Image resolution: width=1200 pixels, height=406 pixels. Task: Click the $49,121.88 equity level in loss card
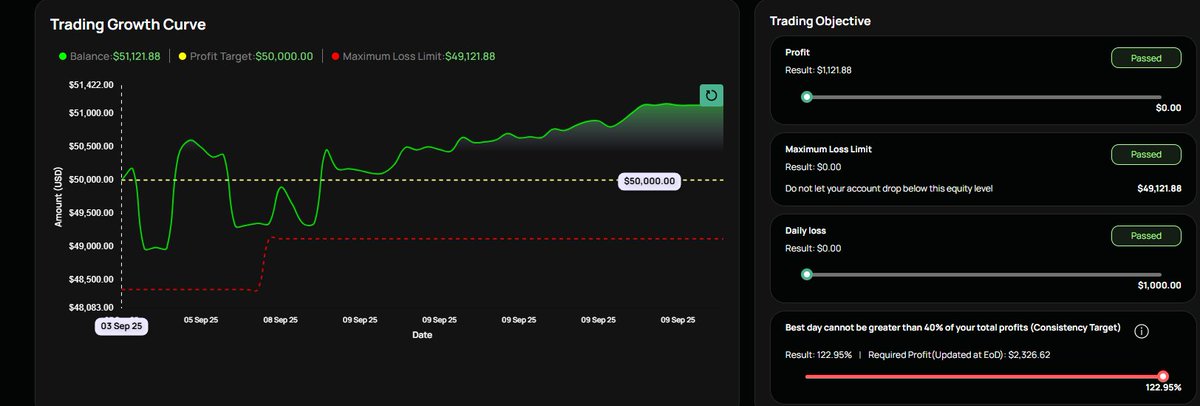[x=1160, y=188]
